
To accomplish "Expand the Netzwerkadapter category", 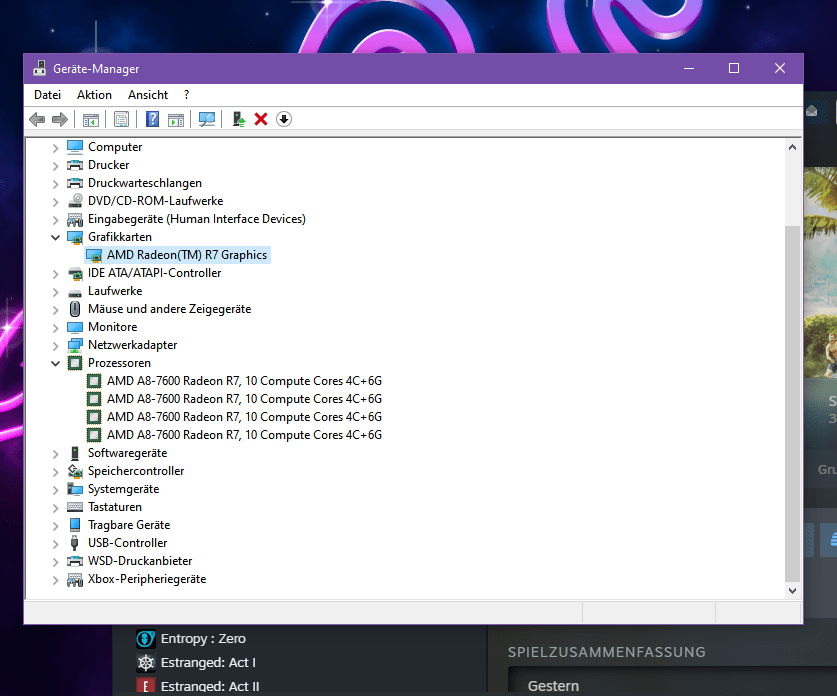I will 56,345.
